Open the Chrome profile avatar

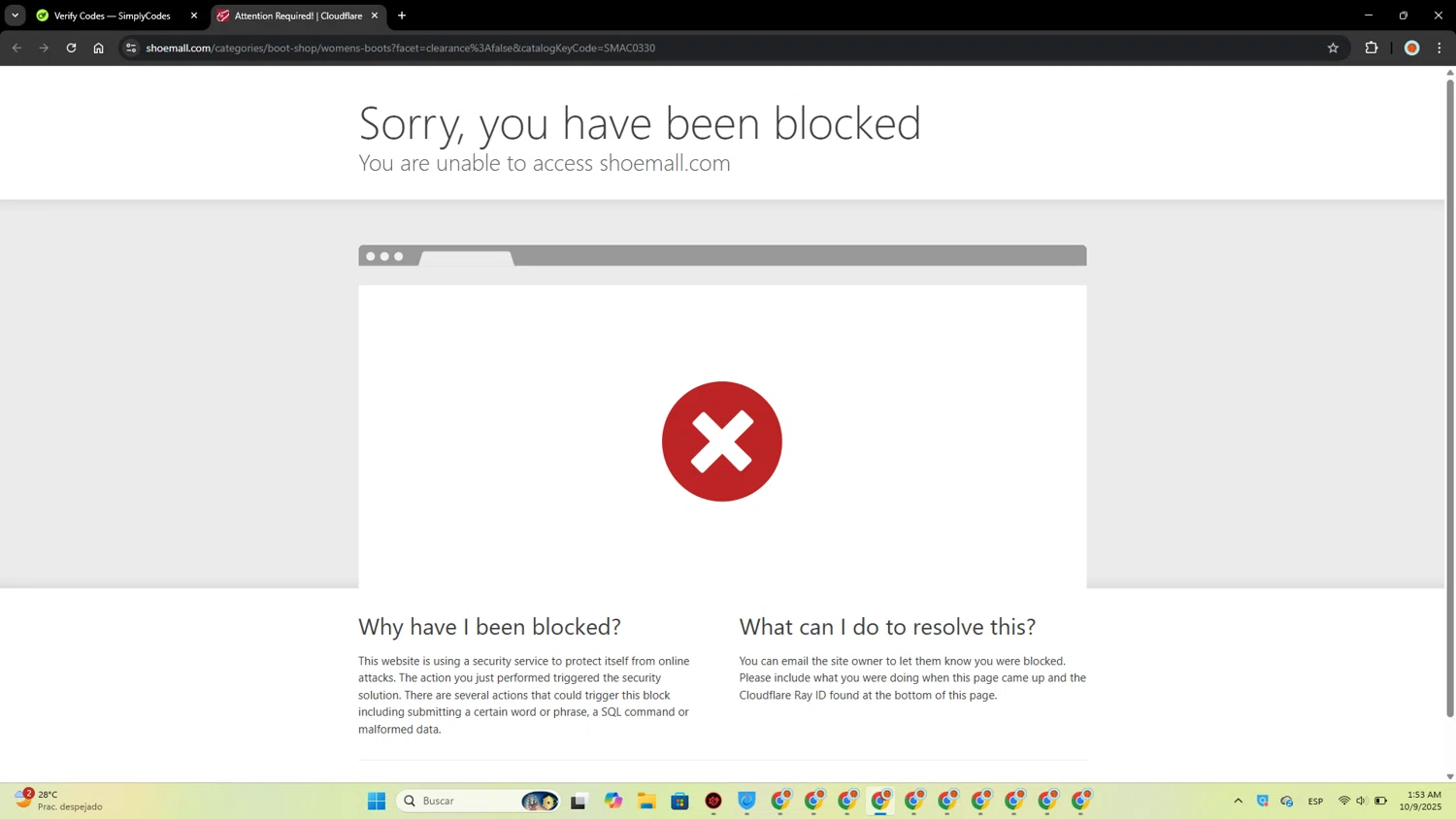1412,48
